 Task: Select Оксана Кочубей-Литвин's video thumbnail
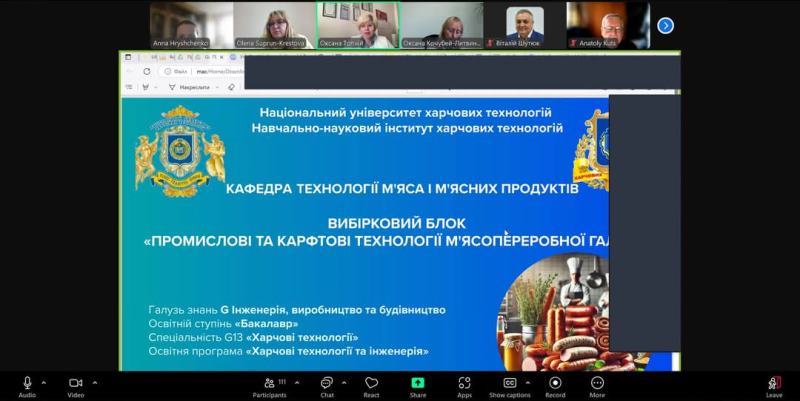coord(442,26)
